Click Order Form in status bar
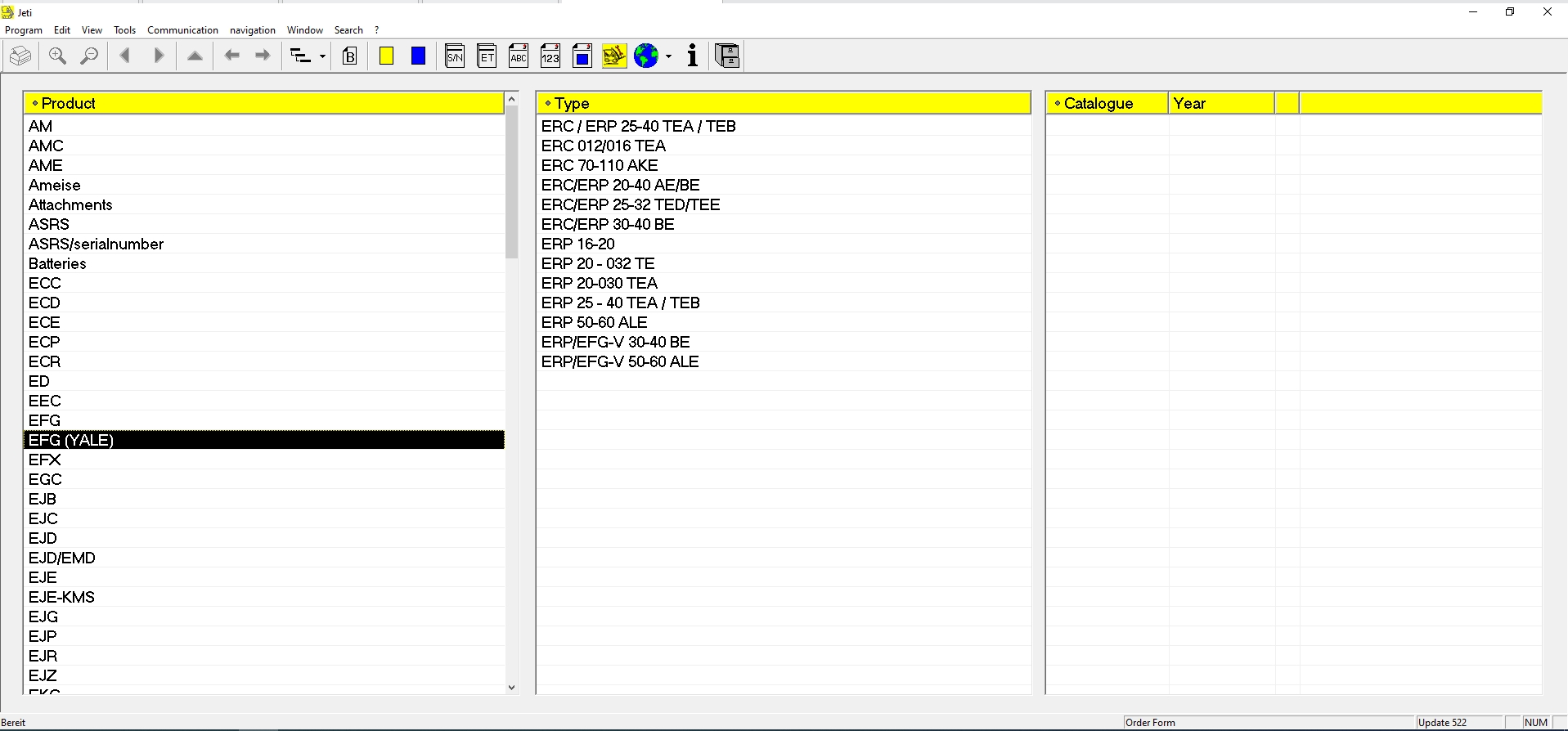This screenshot has width=1568, height=731. (x=1150, y=723)
